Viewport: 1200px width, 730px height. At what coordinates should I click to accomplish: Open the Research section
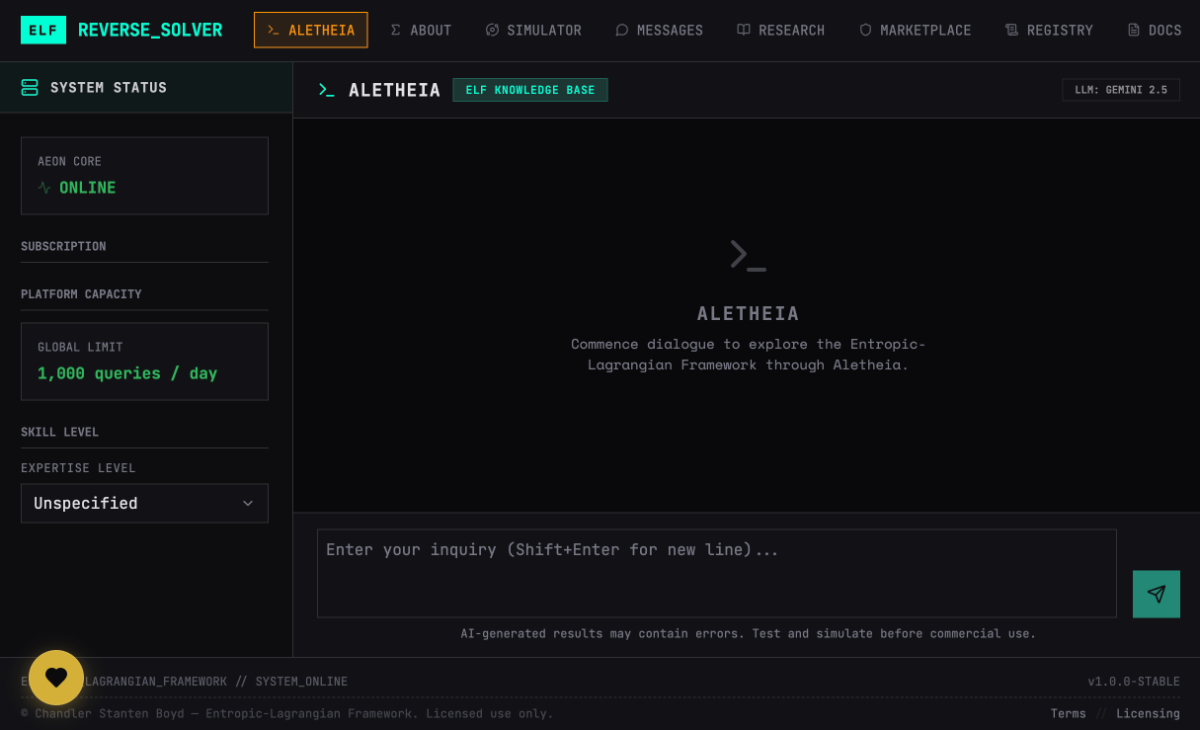tap(780, 30)
